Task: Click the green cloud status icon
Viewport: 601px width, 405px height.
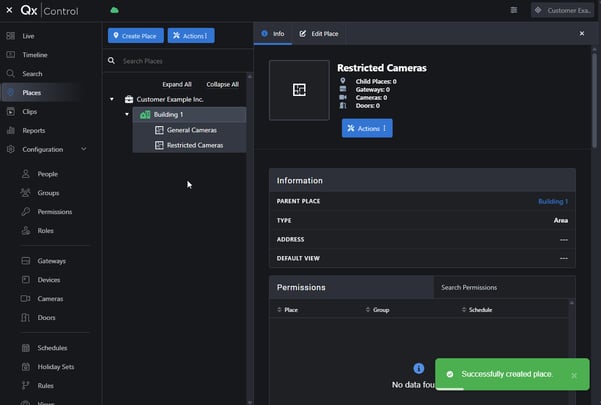Action: tap(114, 10)
